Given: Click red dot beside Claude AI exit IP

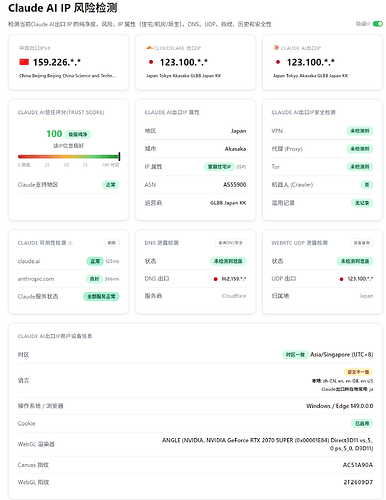Looking at the screenshot, I should point(278,62).
